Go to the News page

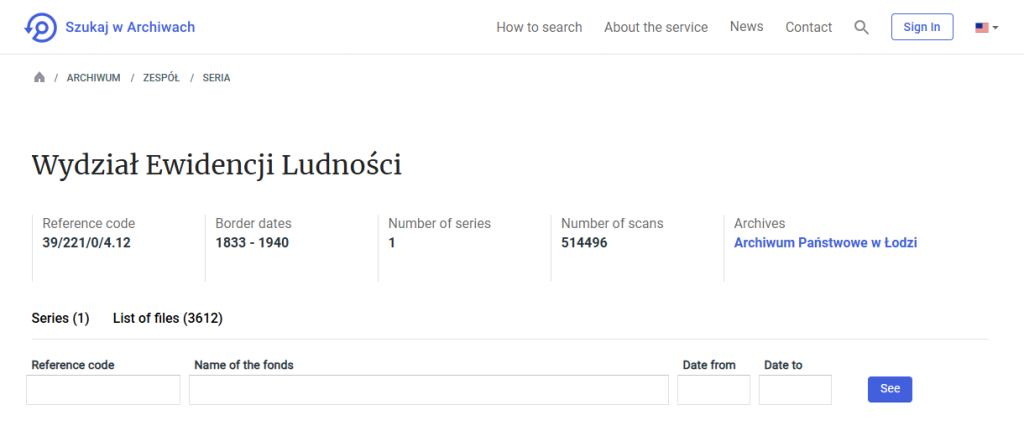(746, 27)
